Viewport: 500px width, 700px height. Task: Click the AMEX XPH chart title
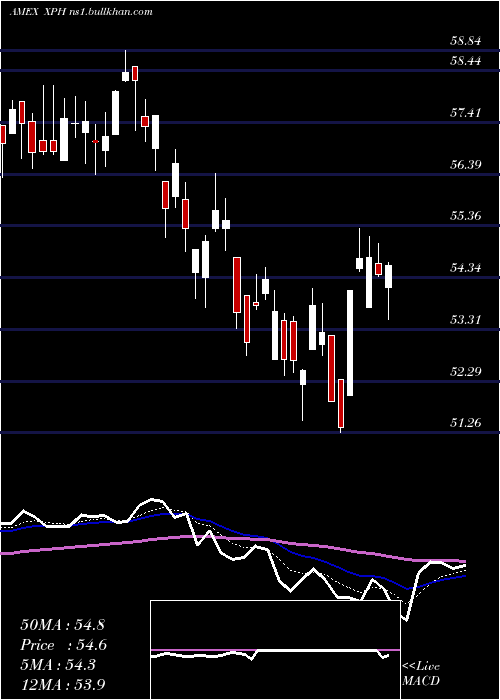81,11
